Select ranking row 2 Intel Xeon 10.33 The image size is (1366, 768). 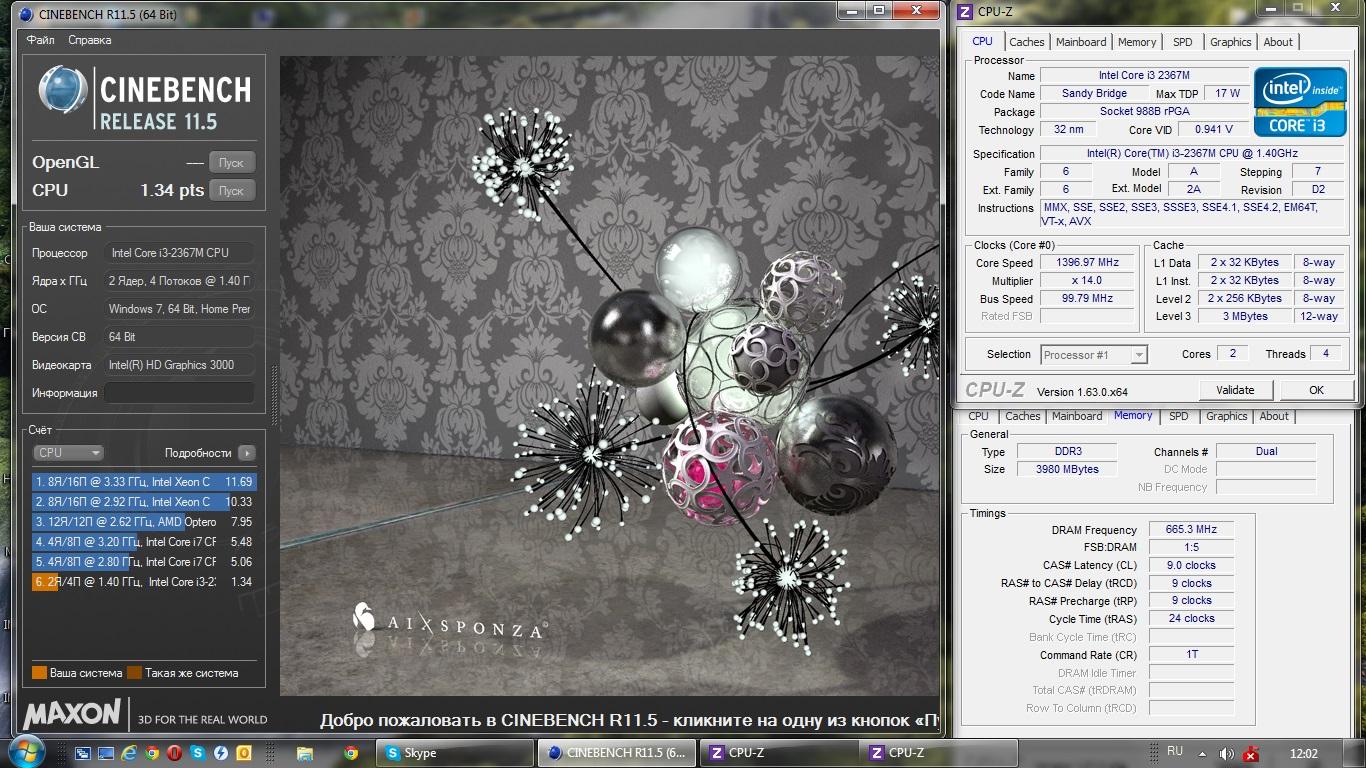pyautogui.click(x=144, y=502)
